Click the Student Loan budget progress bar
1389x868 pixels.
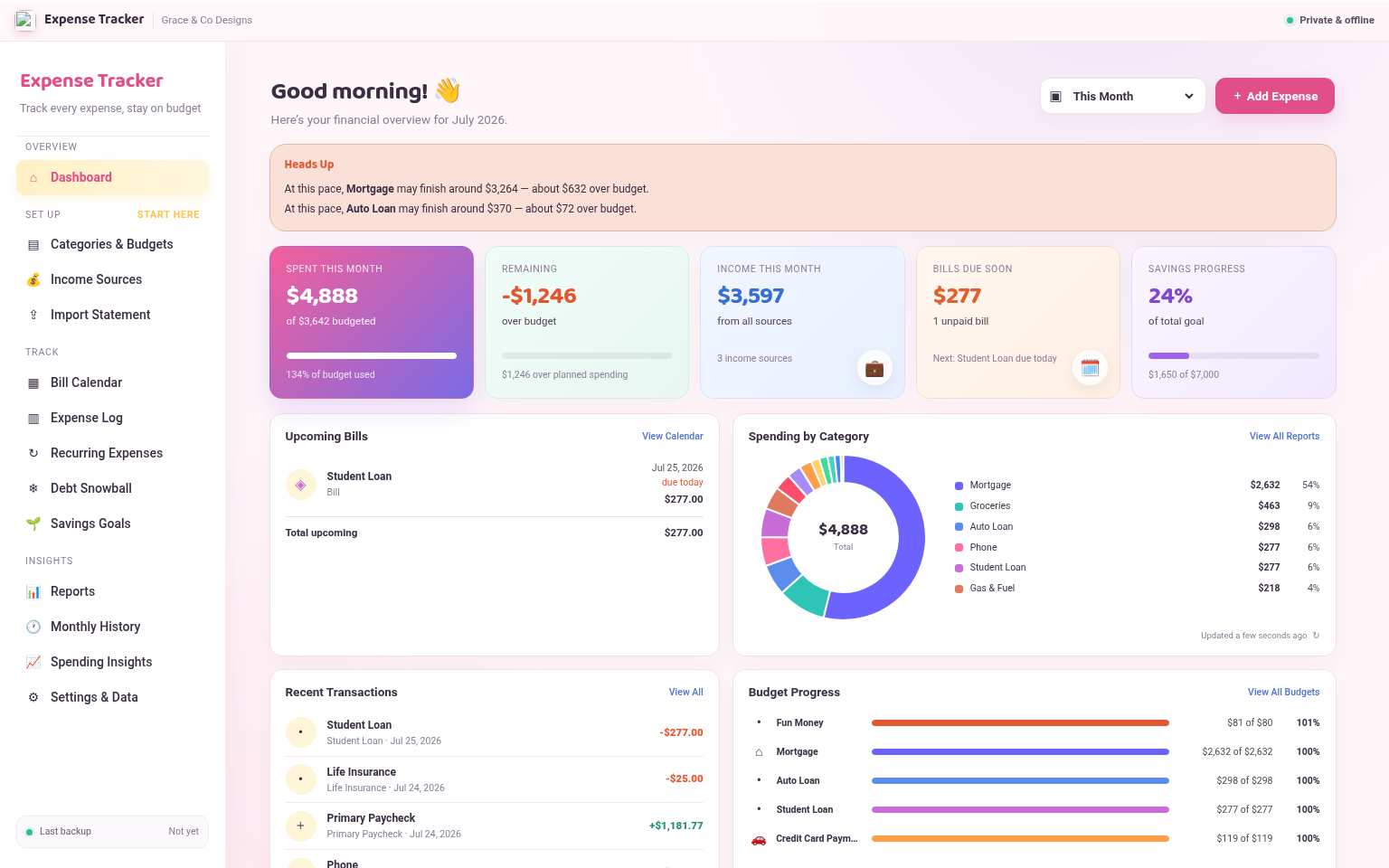[1020, 810]
